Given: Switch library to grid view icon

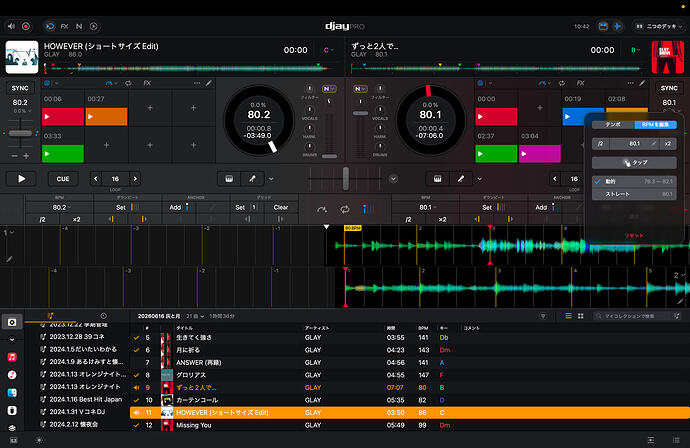Looking at the screenshot, I should pyautogui.click(x=580, y=316).
